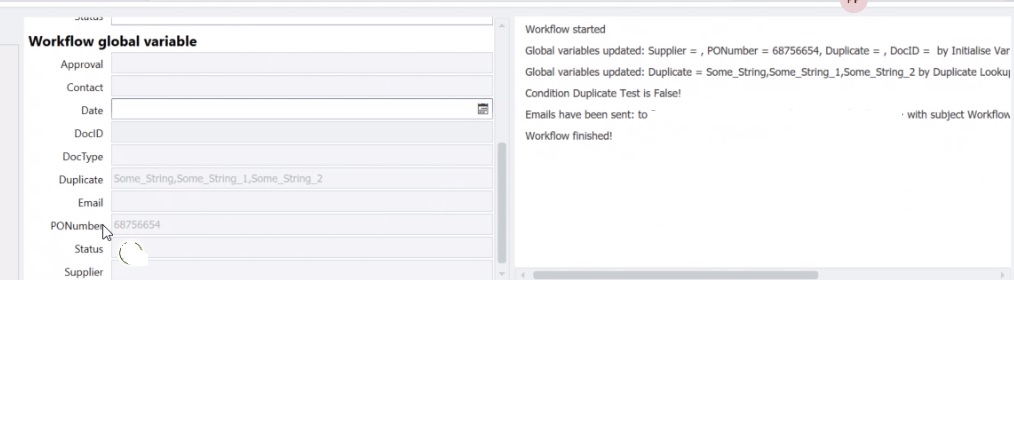Open the Date field calendar picker

tap(483, 109)
